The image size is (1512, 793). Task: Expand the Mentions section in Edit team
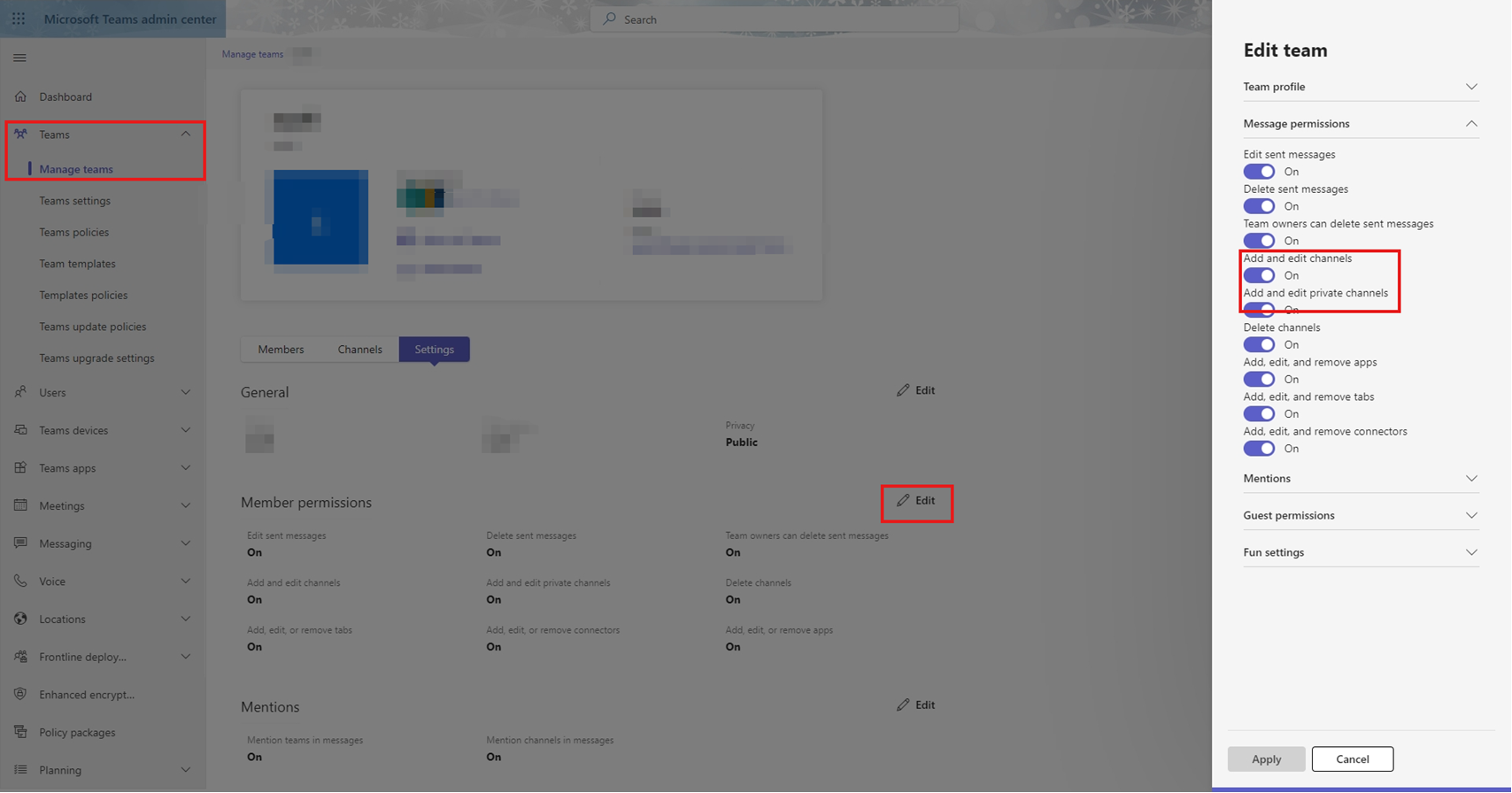(x=1361, y=479)
